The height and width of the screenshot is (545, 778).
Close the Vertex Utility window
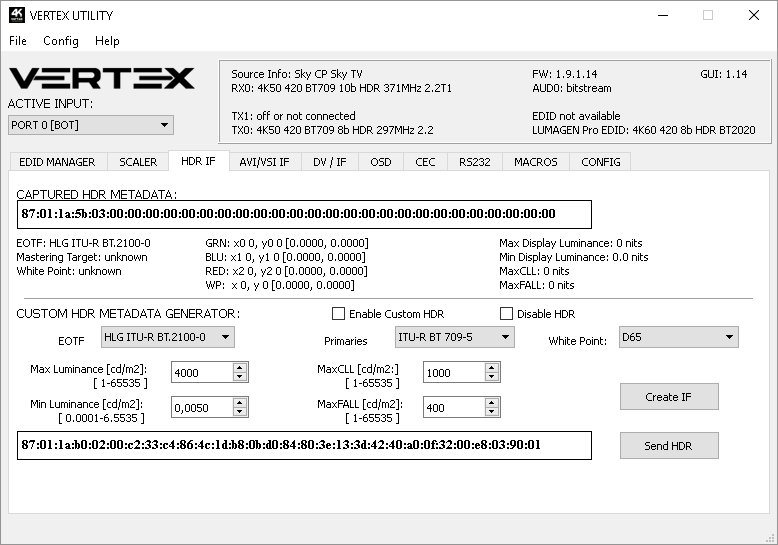[754, 15]
